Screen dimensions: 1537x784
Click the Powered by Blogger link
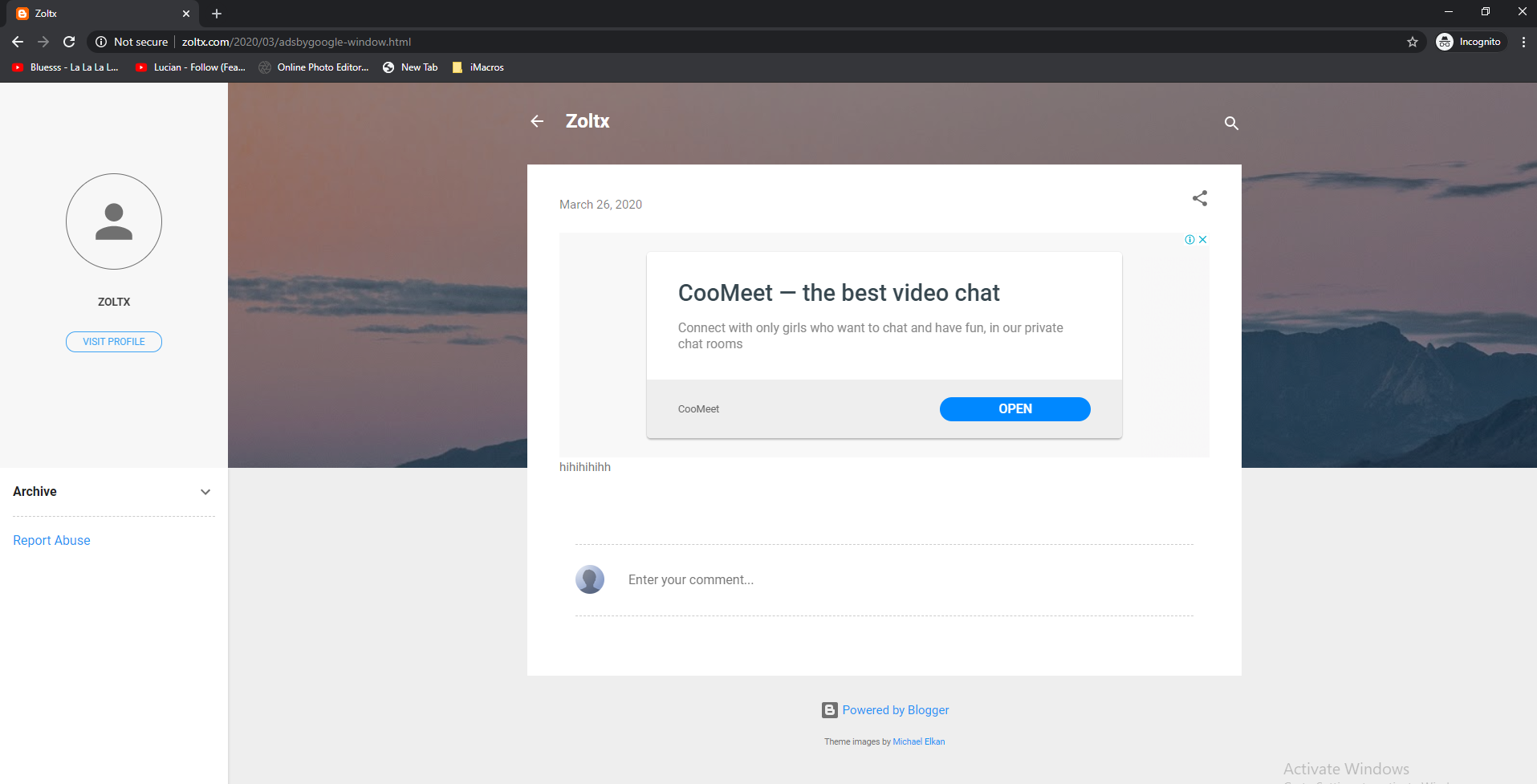(896, 710)
